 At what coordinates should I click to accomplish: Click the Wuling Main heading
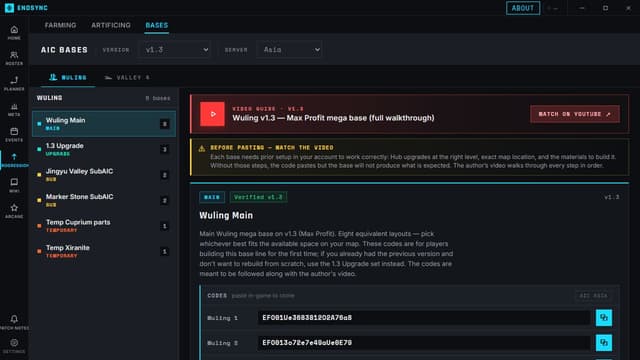click(226, 216)
